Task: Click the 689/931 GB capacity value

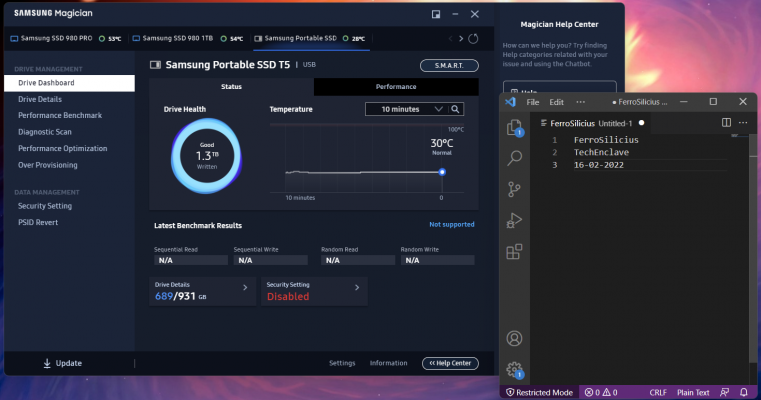Action: coord(180,296)
